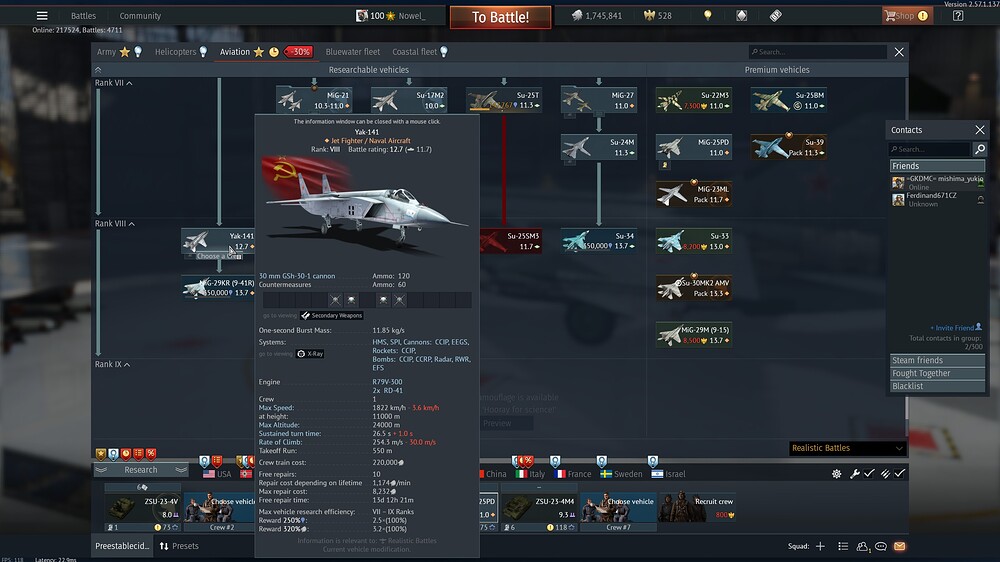Toggle the last checkmark in slotbar options
Image resolution: width=1000 pixels, height=562 pixels.
899,473
